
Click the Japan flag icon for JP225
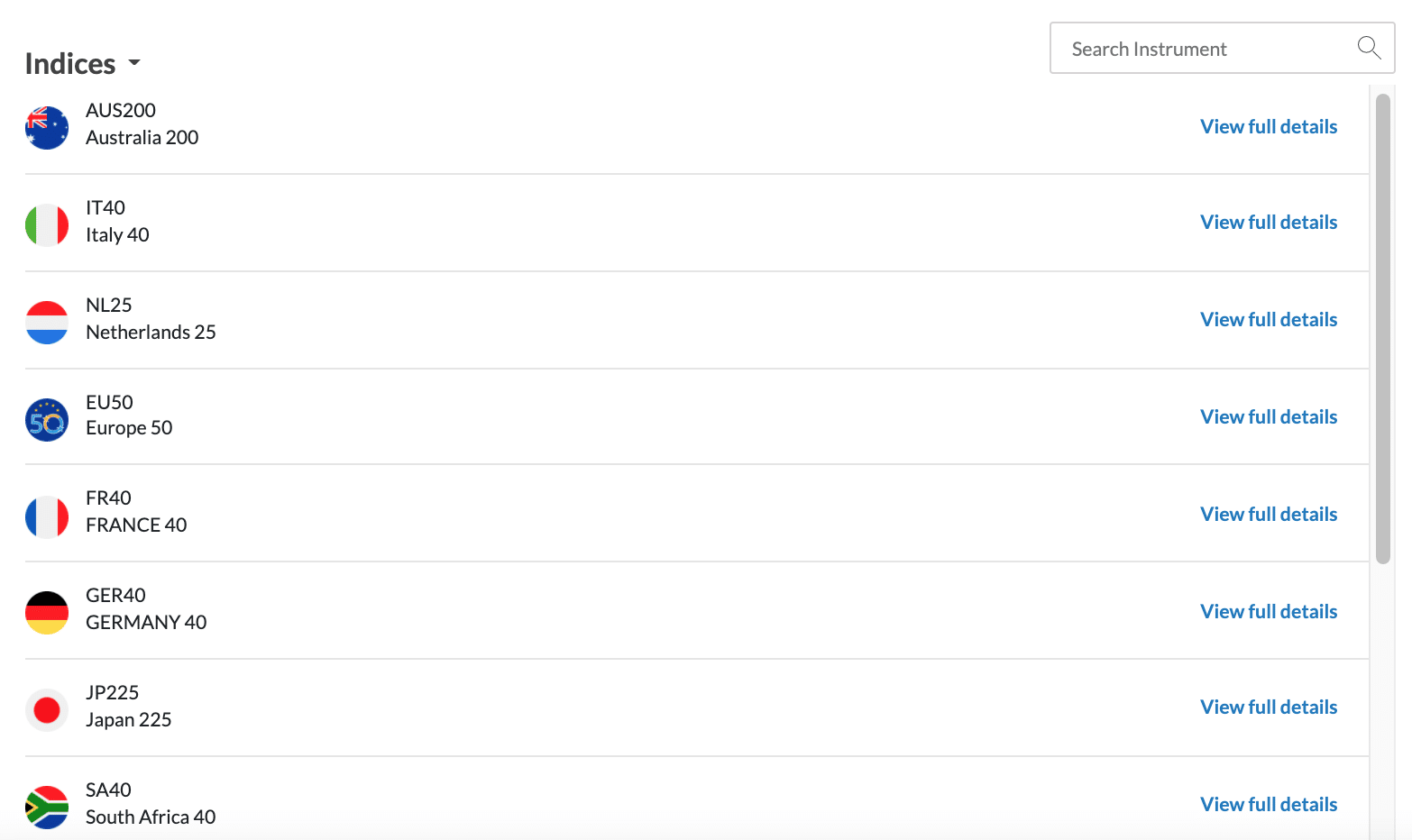47,710
